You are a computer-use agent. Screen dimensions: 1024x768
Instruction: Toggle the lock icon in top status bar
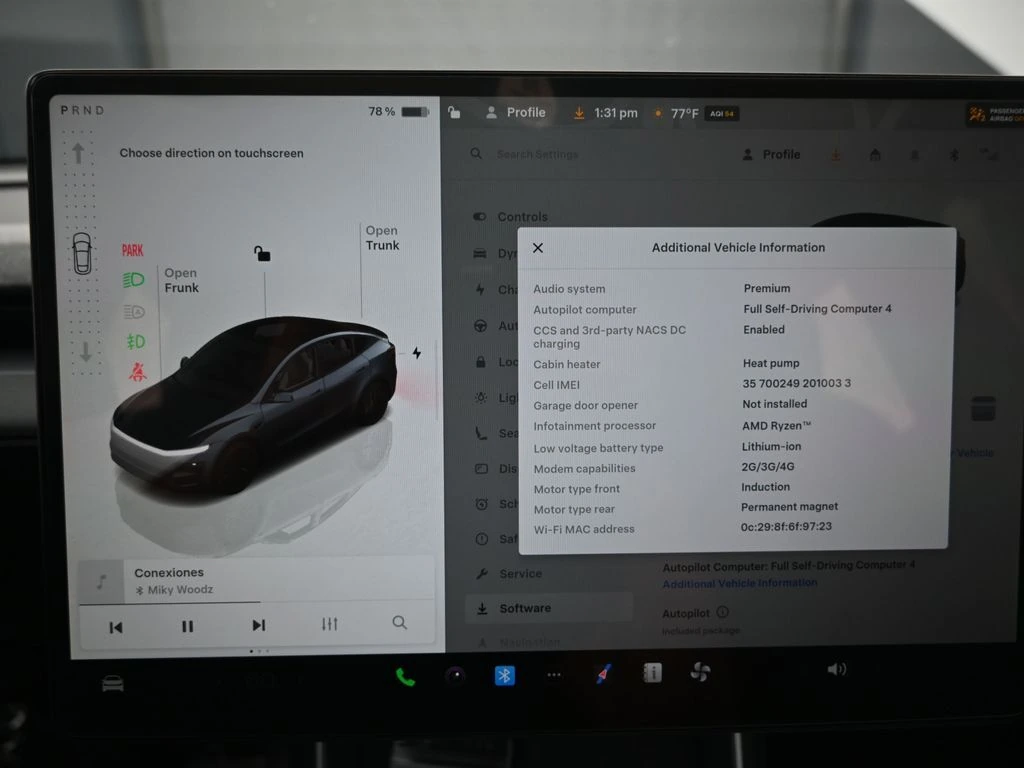[x=454, y=113]
